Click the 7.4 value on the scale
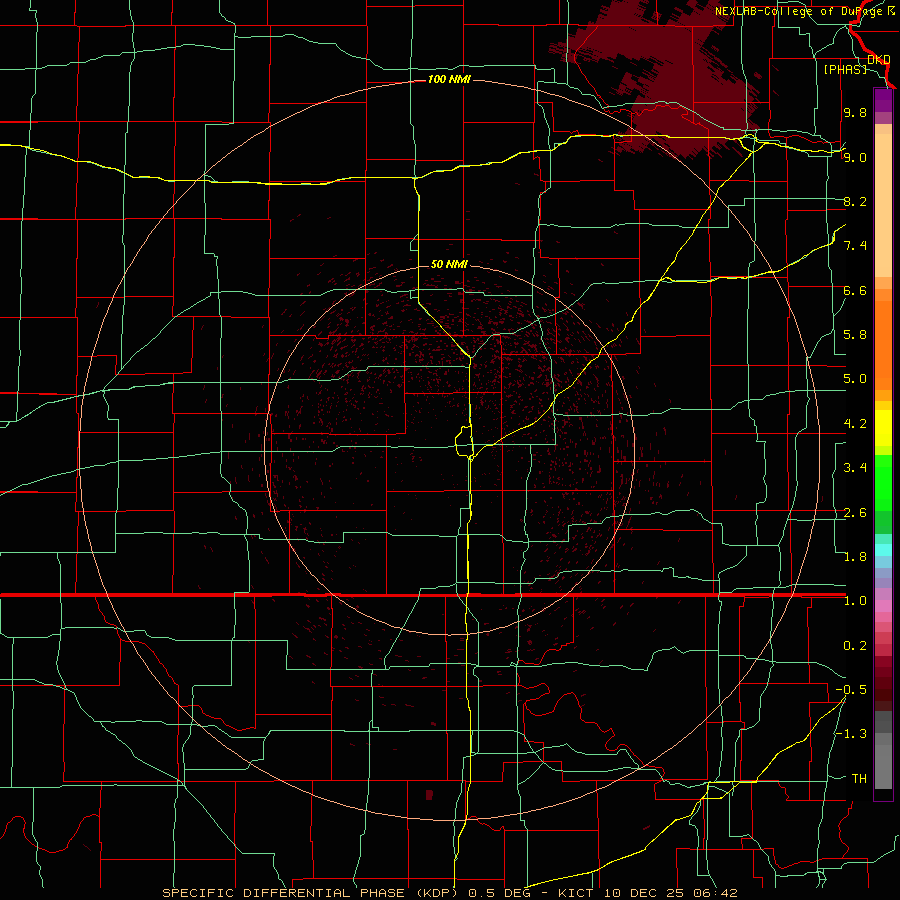This screenshot has width=900, height=900. 855,246
